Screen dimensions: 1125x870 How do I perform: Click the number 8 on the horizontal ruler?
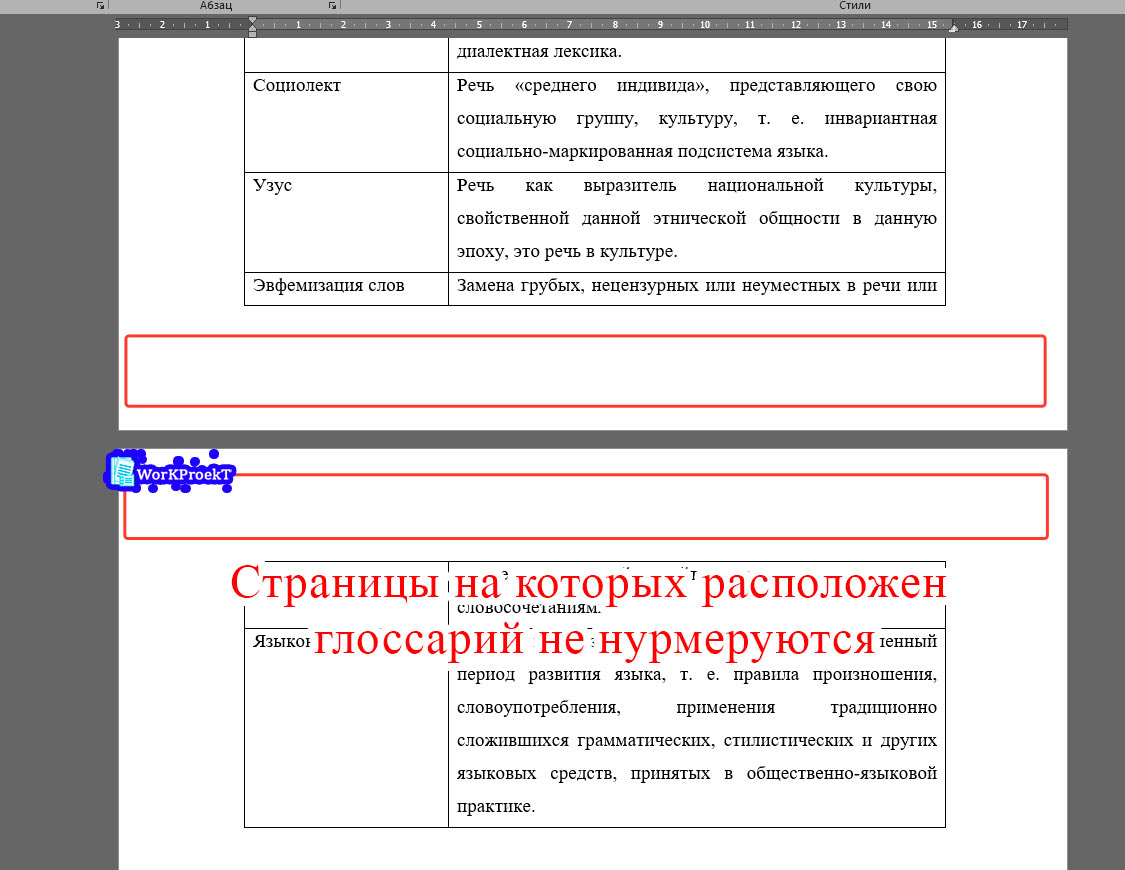tap(613, 23)
